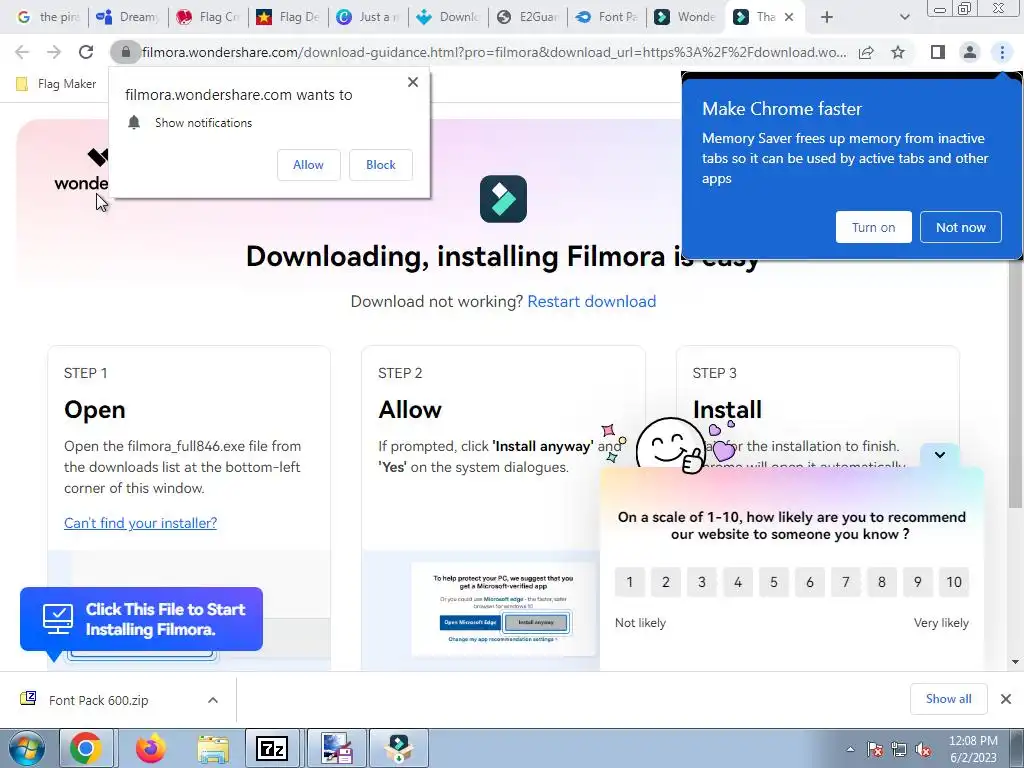This screenshot has height=768, width=1024.
Task: Open Chrome from the taskbar
Action: click(x=86, y=748)
